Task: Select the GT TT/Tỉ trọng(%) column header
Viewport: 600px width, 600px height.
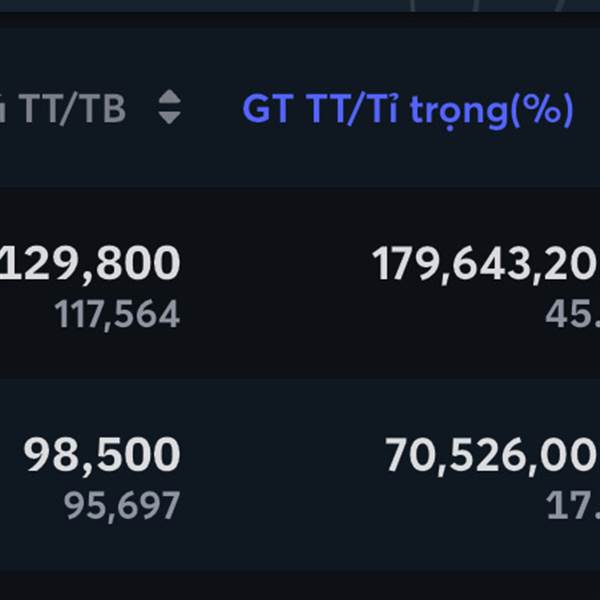Action: click(x=408, y=110)
